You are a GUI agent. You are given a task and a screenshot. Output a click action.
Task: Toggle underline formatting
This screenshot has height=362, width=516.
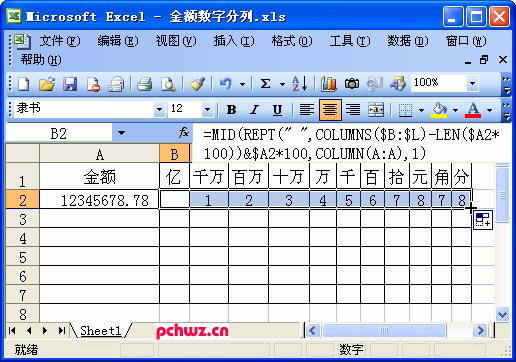pyautogui.click(x=277, y=109)
